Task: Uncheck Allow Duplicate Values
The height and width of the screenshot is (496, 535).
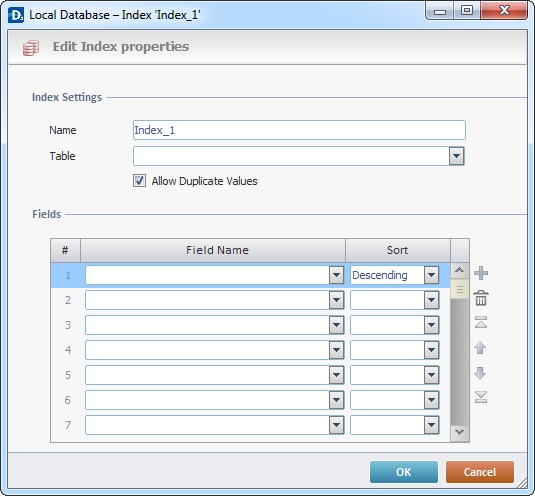Action: coord(139,181)
